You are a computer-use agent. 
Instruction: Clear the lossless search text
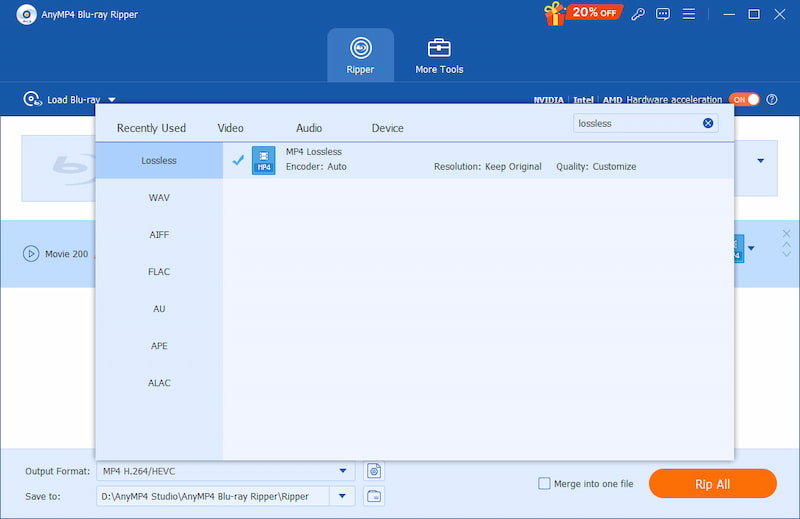[x=708, y=123]
